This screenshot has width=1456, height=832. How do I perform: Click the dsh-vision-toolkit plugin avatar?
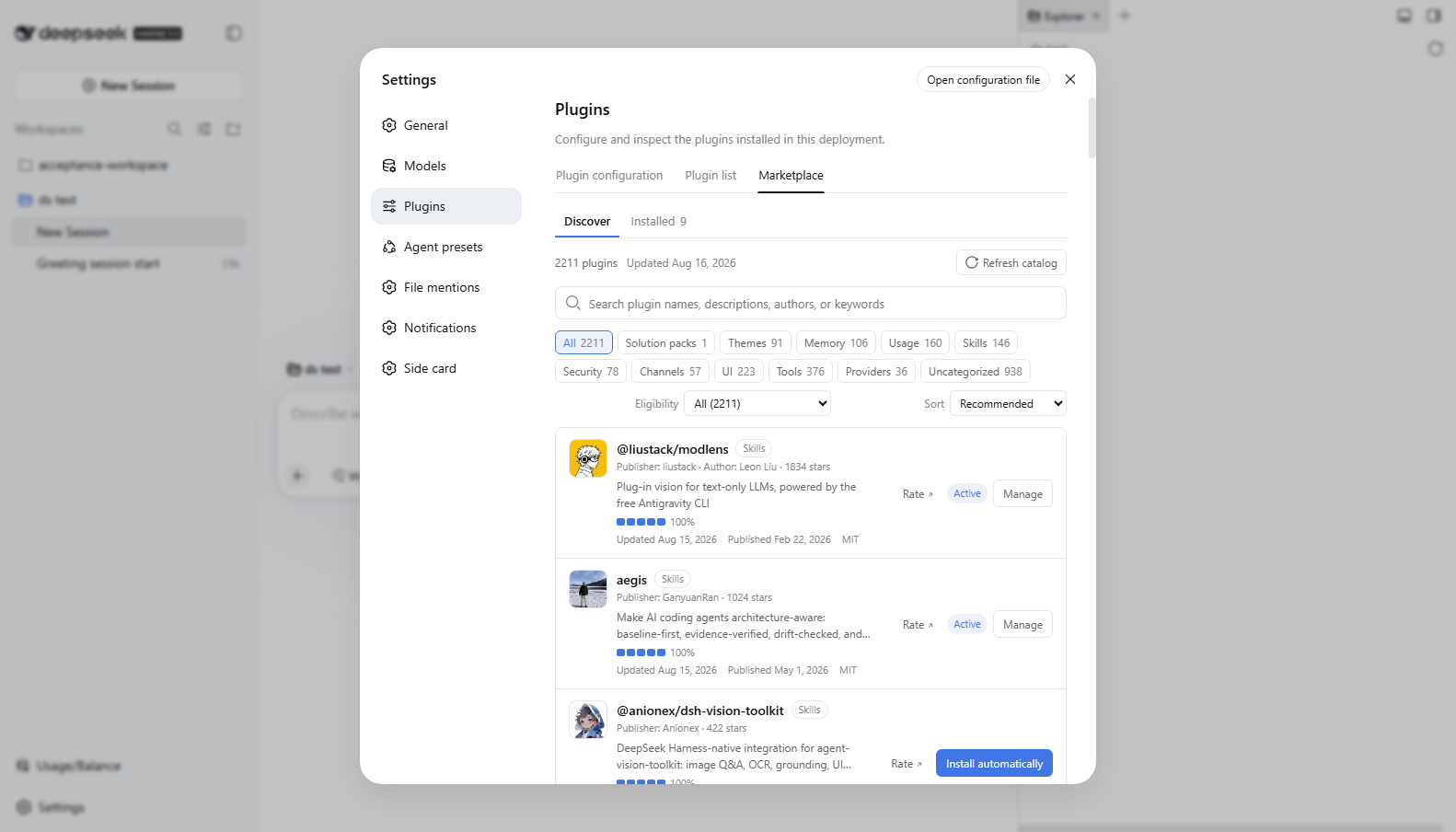(x=588, y=720)
